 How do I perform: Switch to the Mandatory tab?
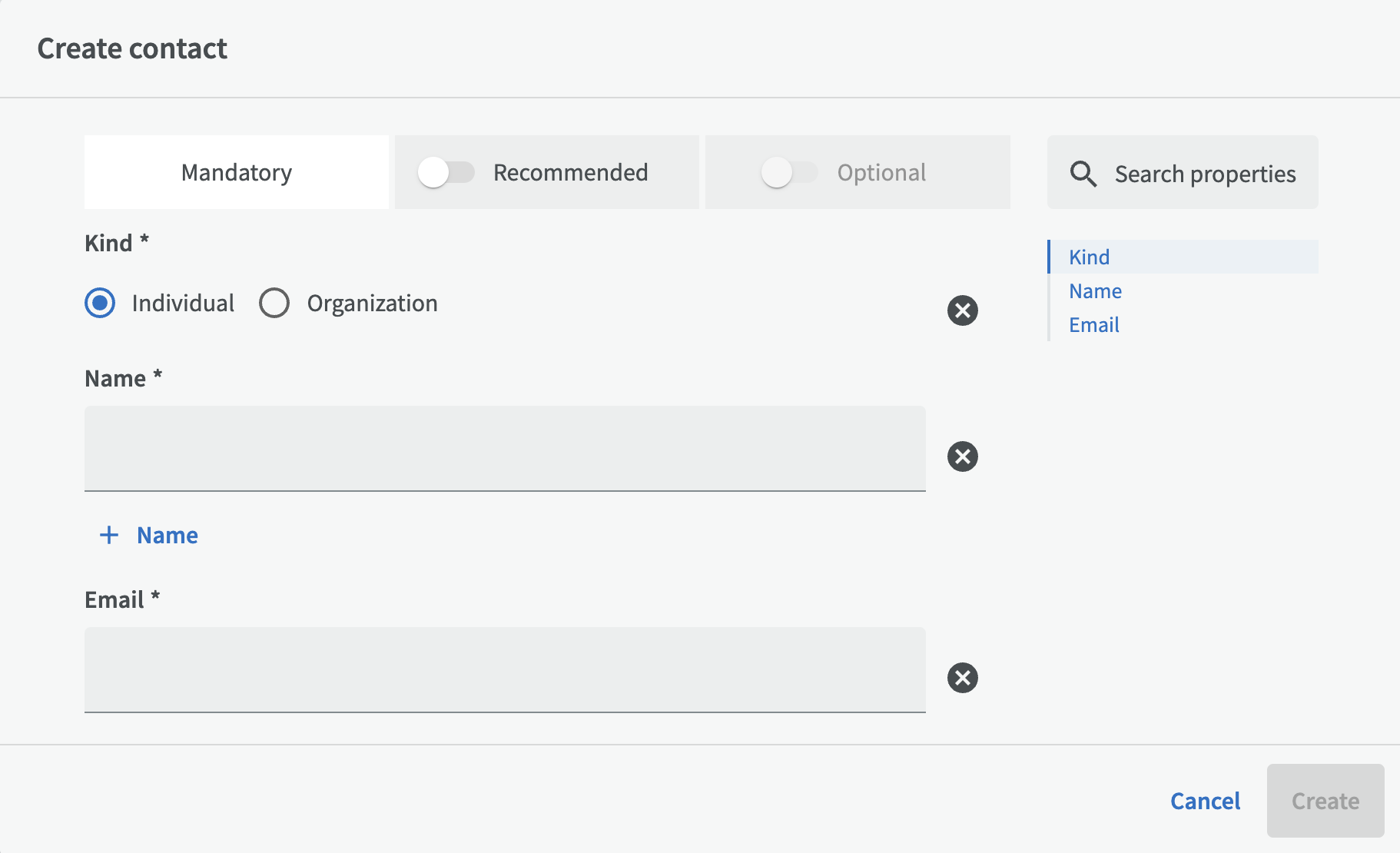(x=237, y=172)
